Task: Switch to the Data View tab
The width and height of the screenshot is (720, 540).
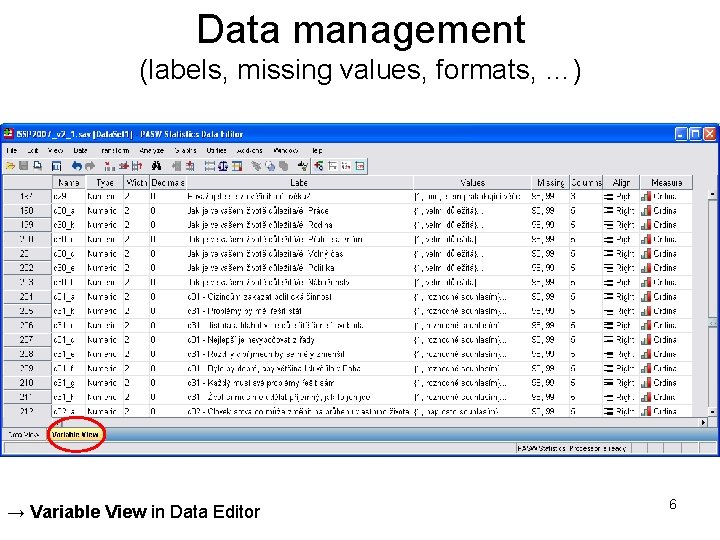Action: click(x=23, y=434)
